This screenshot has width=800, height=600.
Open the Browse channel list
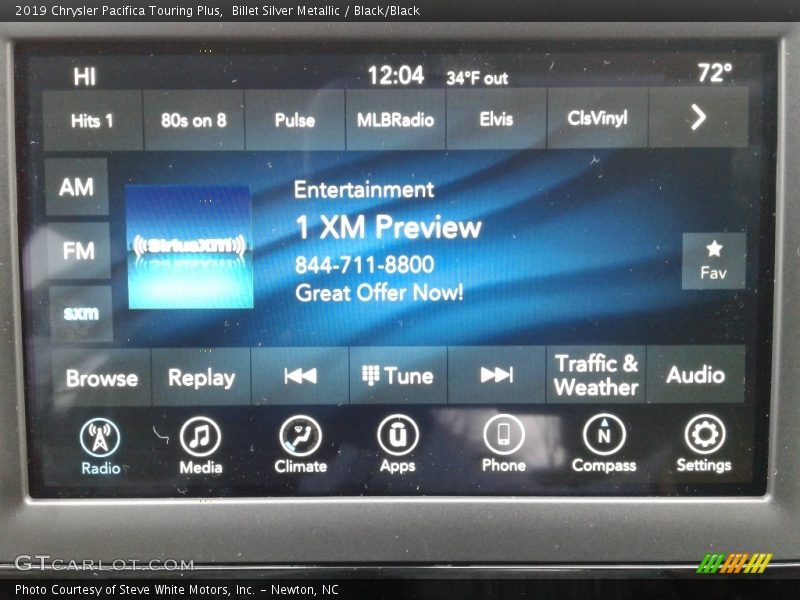pos(102,378)
